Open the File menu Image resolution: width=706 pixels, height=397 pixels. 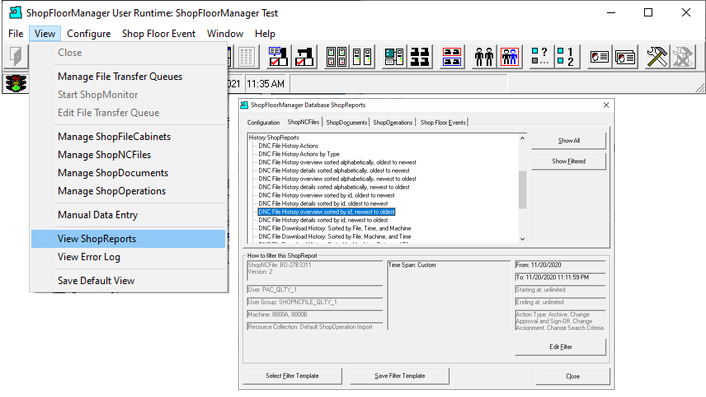[x=16, y=34]
